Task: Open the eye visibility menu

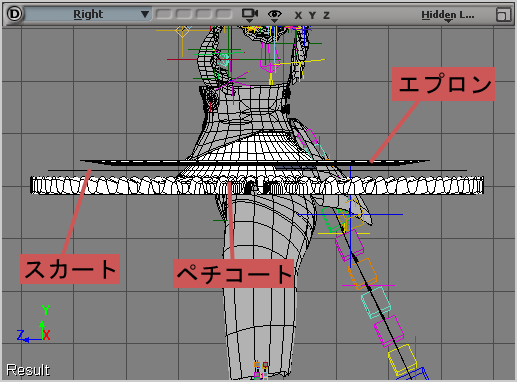Action: click(x=275, y=15)
